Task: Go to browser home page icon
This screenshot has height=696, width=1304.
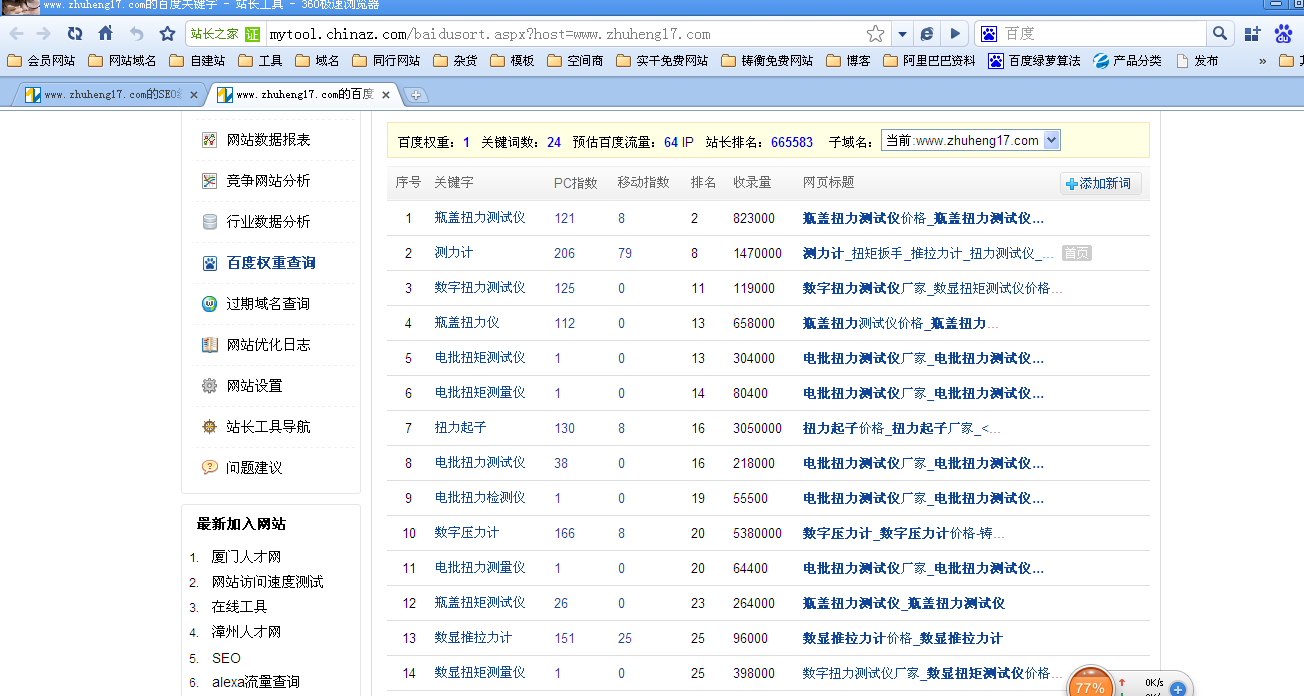Action: (106, 33)
